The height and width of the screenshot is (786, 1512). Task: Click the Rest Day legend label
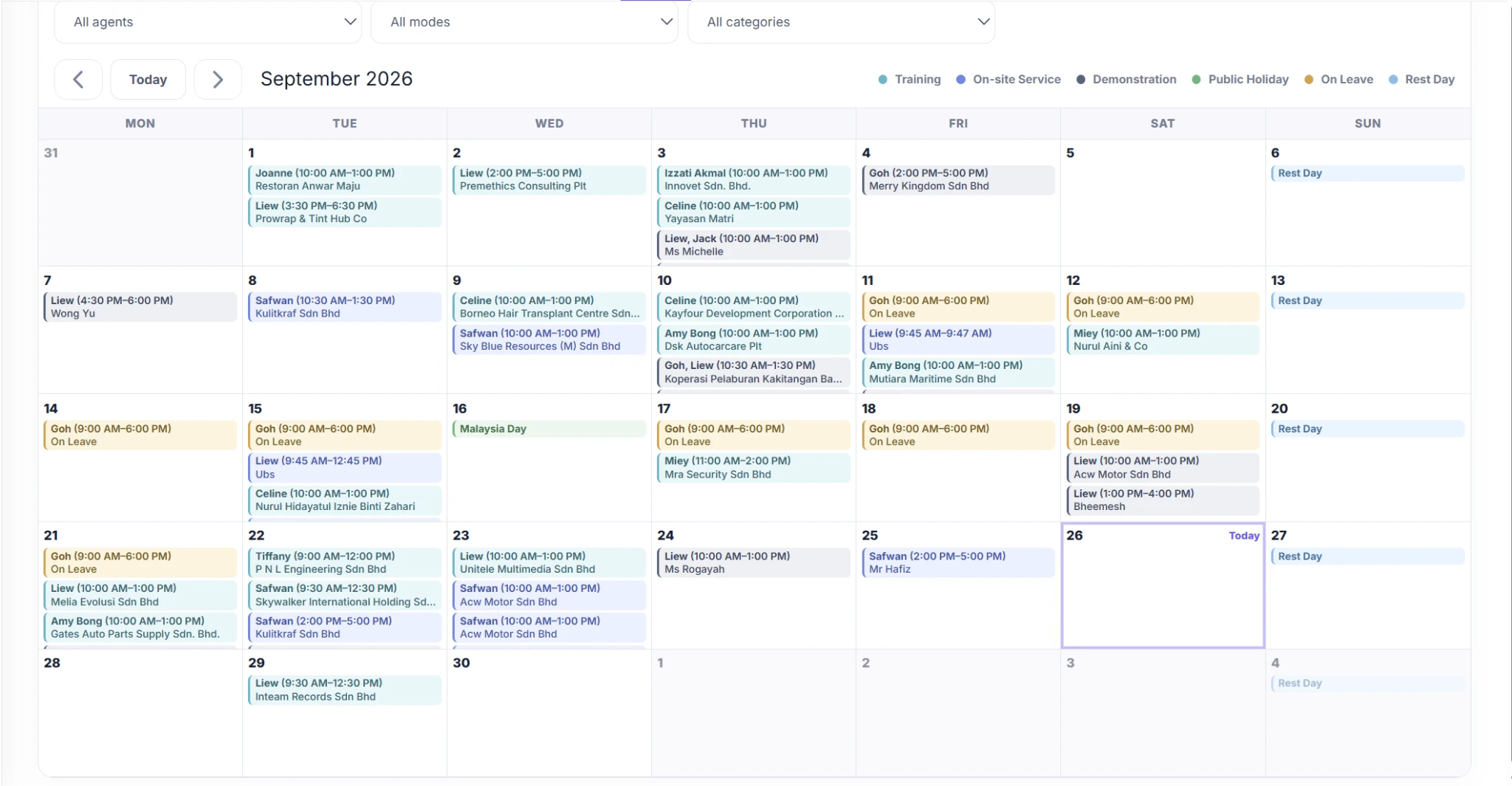(1430, 79)
